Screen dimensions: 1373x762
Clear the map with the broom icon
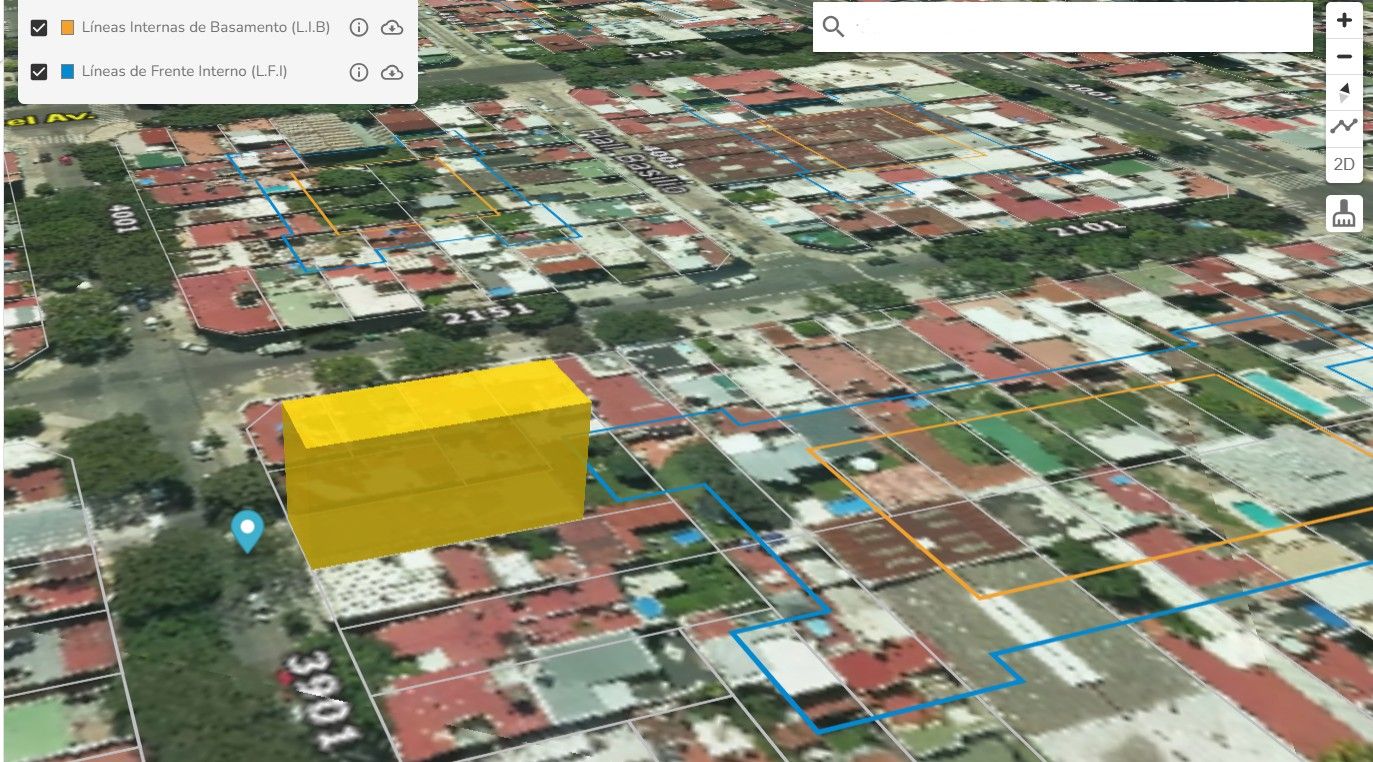[x=1344, y=214]
